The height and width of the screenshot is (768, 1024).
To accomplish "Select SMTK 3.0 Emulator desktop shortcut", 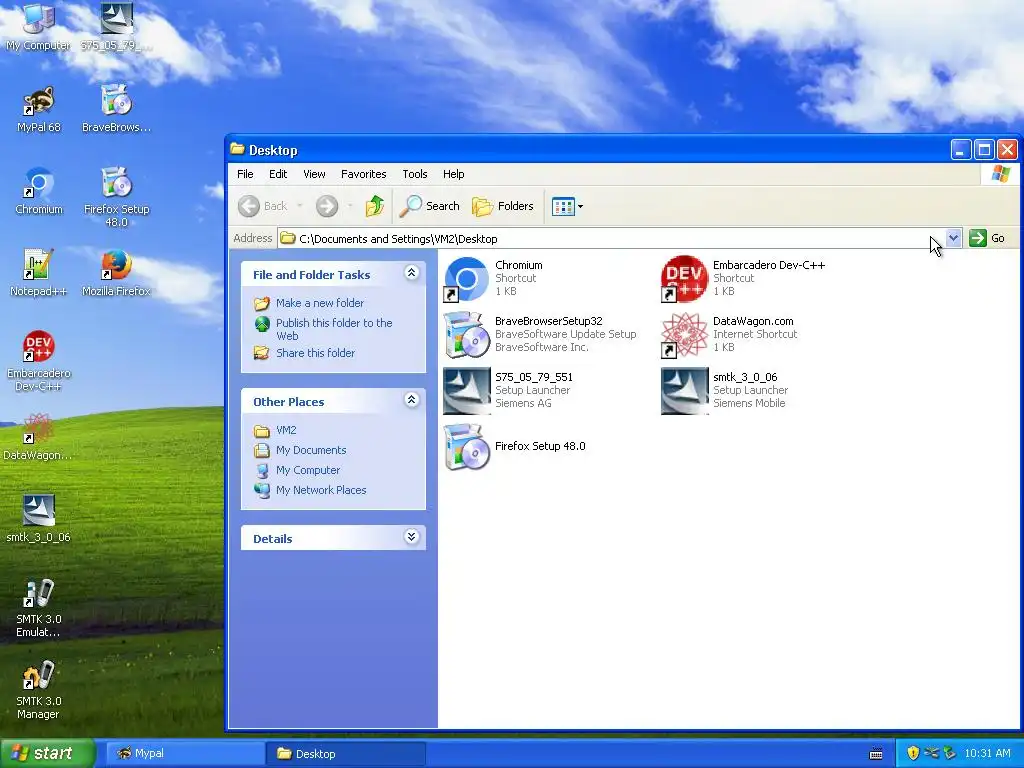I will coord(39,608).
